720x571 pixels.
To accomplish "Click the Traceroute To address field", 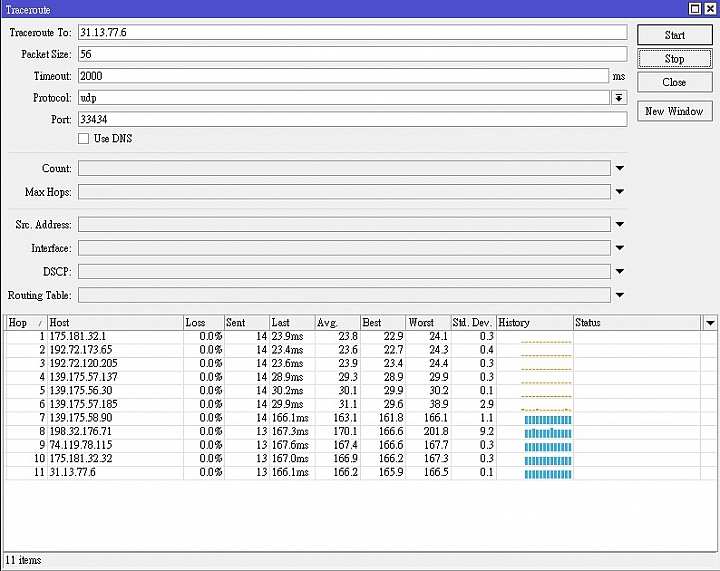I will [352, 32].
